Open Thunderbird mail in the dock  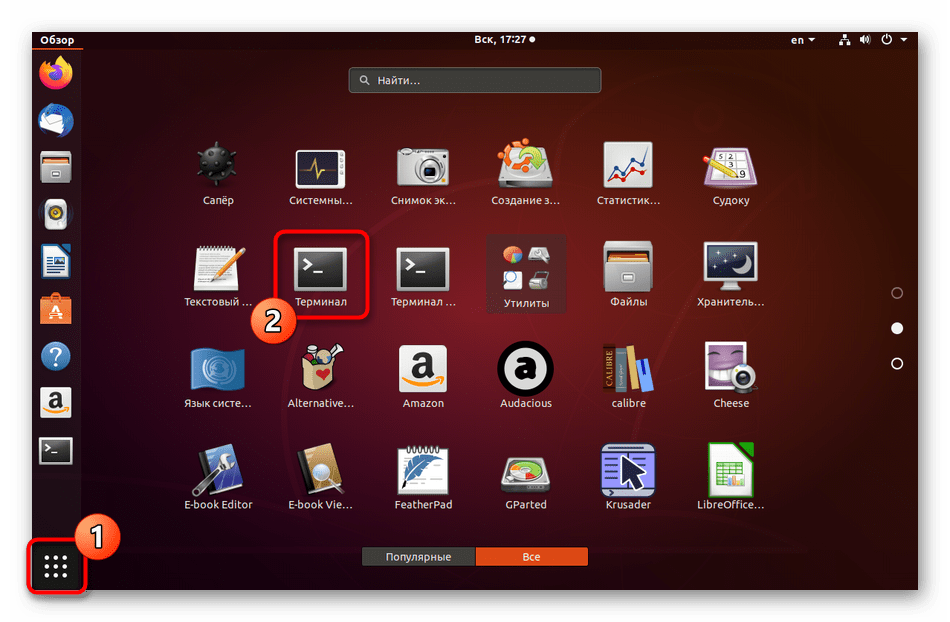(56, 120)
